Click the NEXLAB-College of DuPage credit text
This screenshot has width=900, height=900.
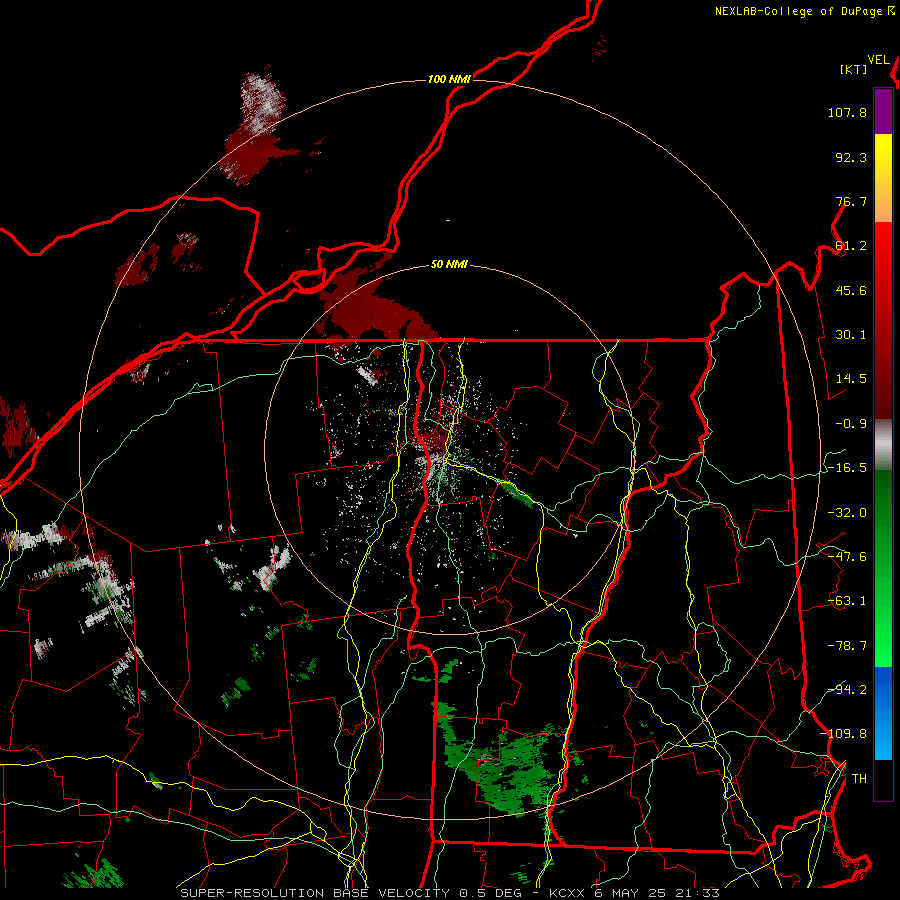pyautogui.click(x=804, y=11)
